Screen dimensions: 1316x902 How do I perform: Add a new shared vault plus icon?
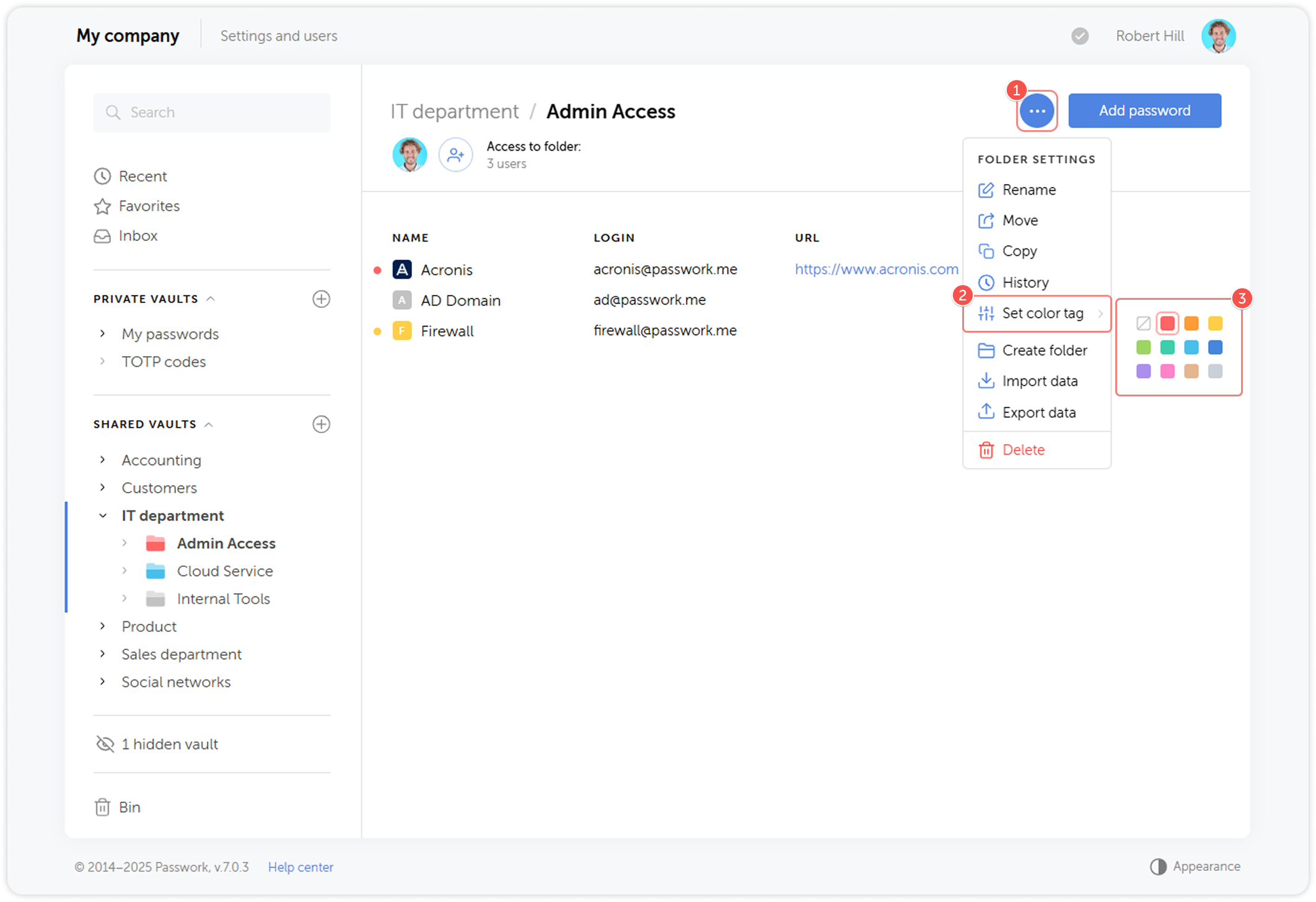[x=321, y=424]
